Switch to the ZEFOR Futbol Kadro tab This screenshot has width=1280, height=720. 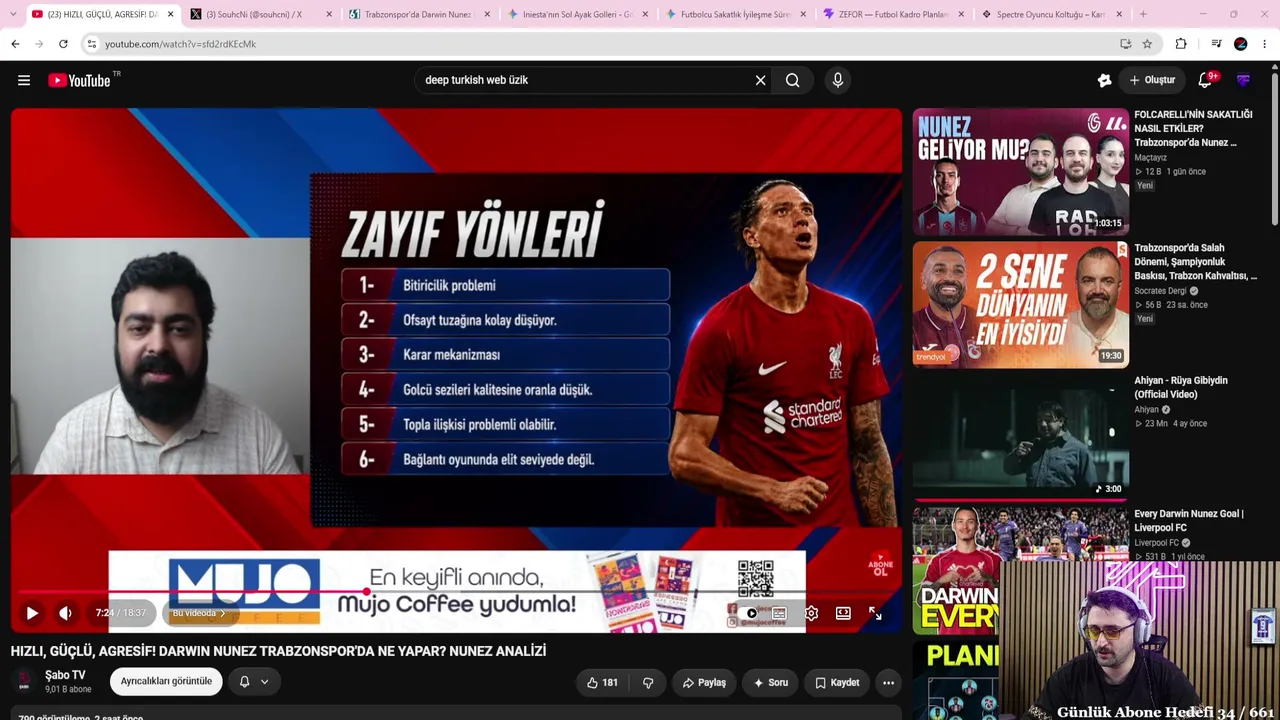pyautogui.click(x=894, y=14)
